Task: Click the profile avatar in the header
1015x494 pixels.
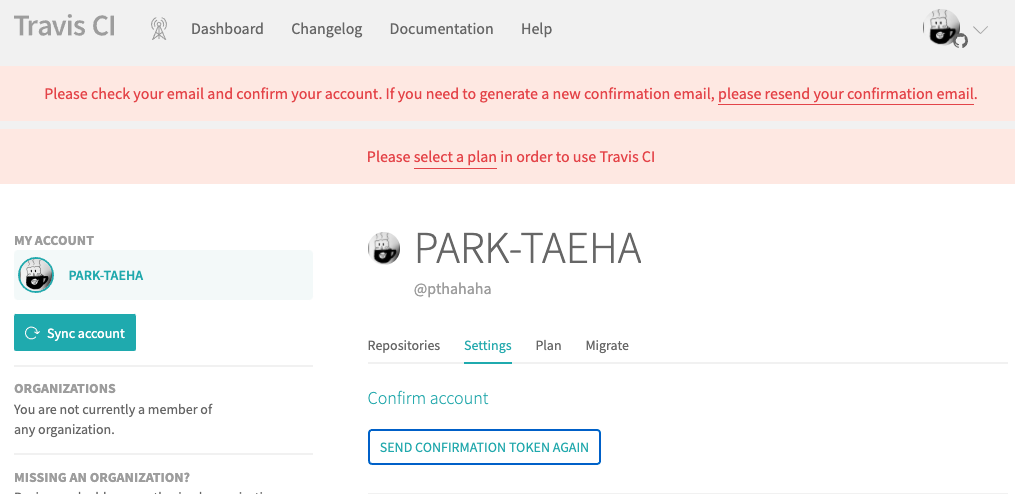Action: 944,28
